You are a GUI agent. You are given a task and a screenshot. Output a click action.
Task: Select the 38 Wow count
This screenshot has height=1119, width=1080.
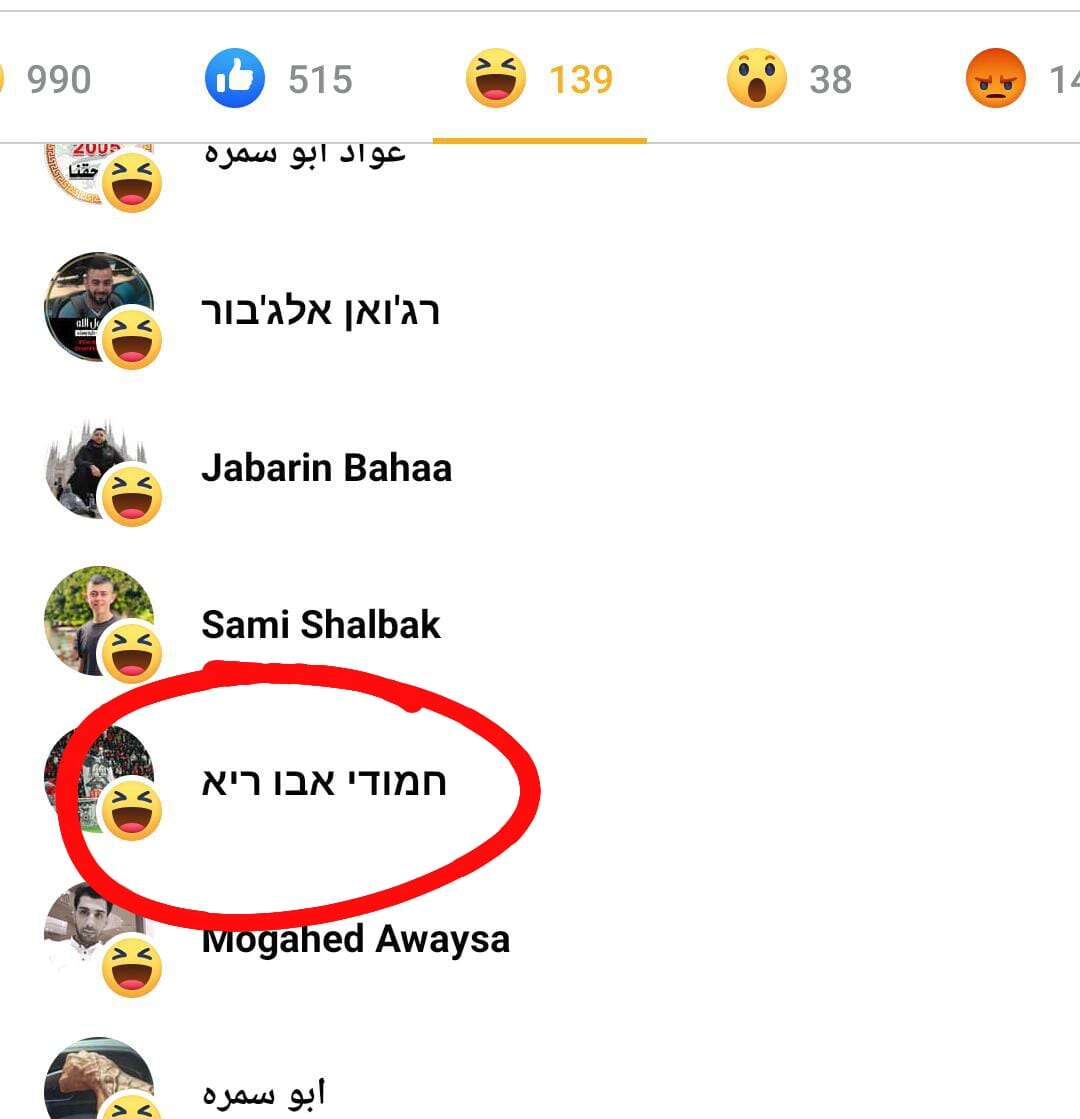pos(831,79)
